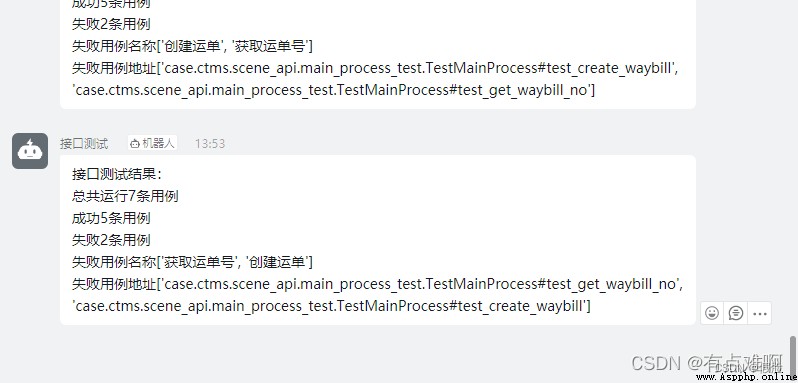The image size is (798, 383).
Task: Click failed names list starting with 获取运单号
Action: click(192, 262)
